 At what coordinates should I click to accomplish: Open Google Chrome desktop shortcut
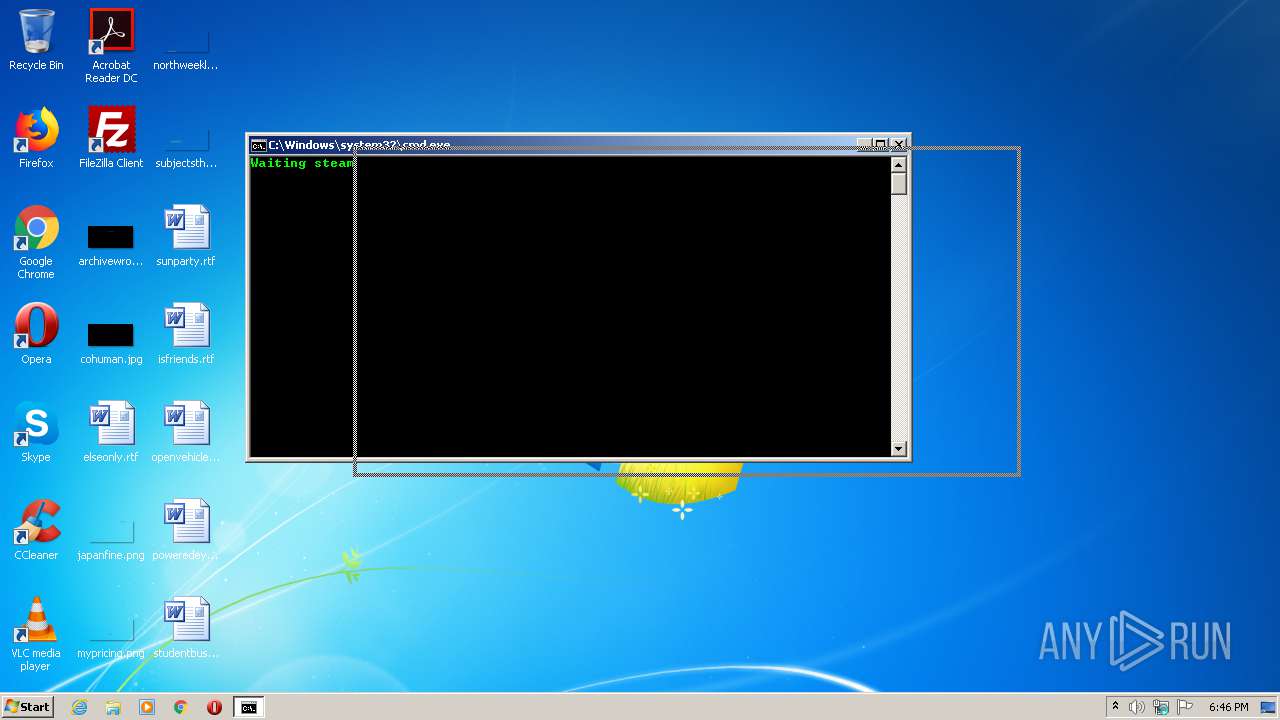[36, 242]
